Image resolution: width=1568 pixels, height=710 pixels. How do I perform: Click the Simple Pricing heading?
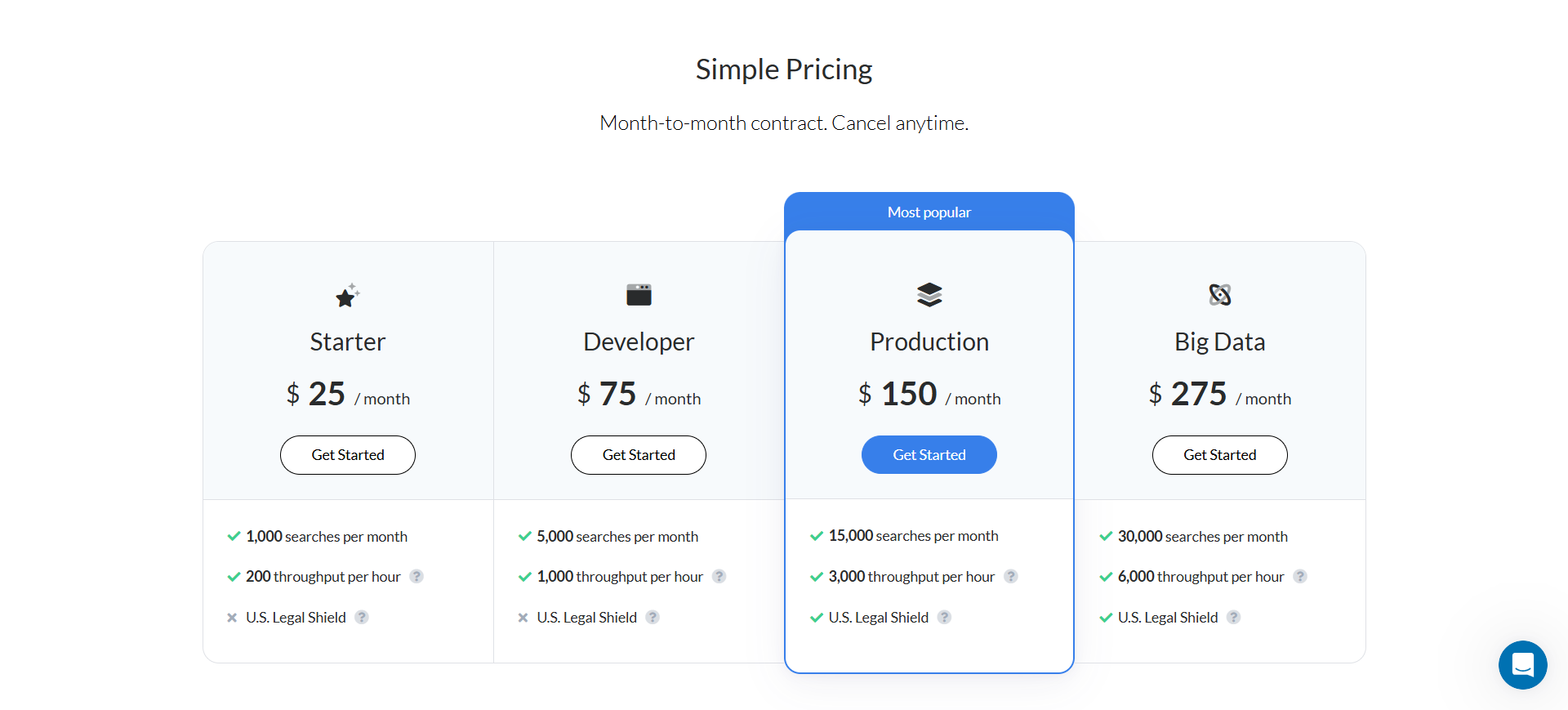[x=784, y=69]
